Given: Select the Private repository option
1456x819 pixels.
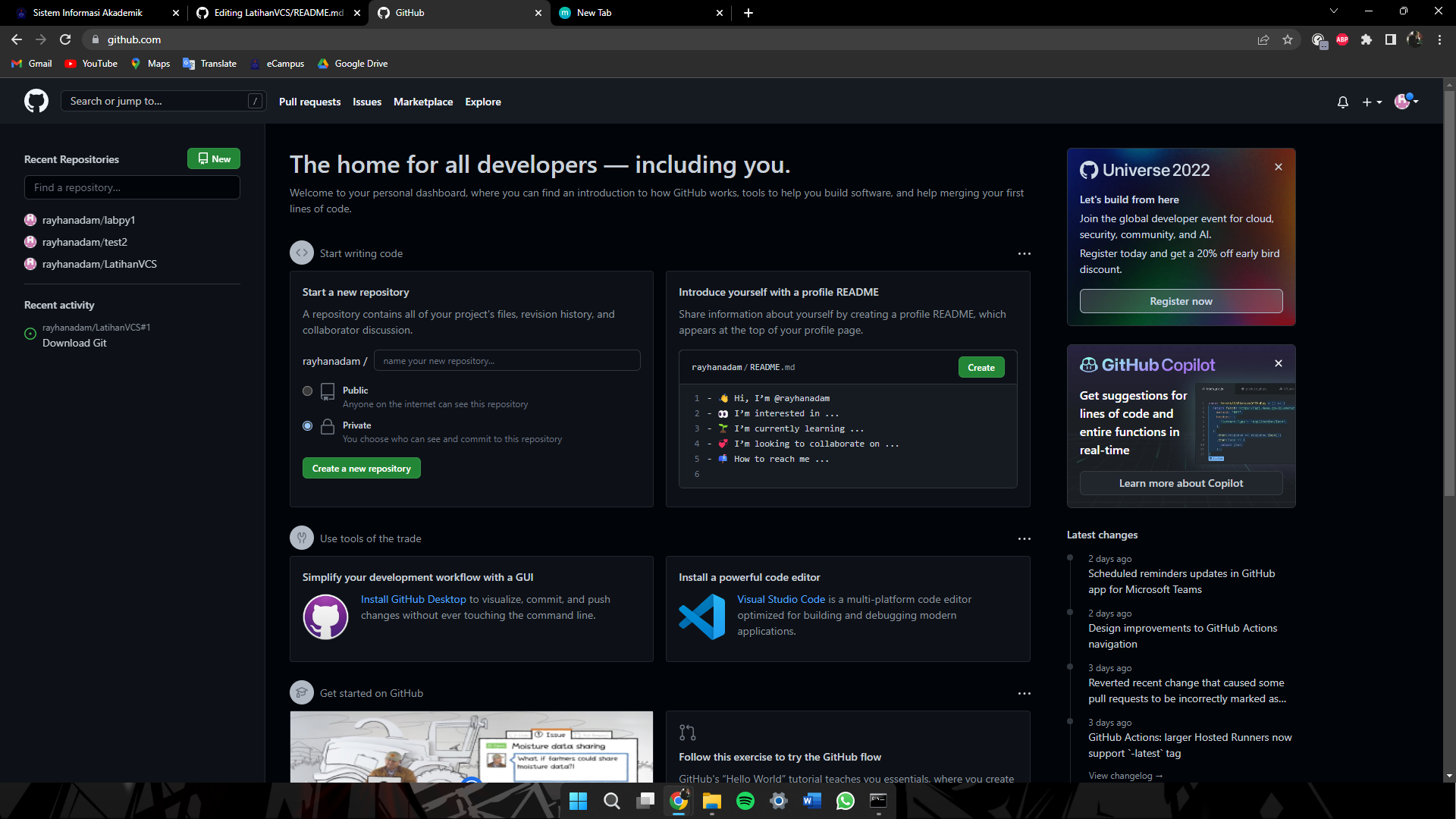Looking at the screenshot, I should [x=307, y=426].
